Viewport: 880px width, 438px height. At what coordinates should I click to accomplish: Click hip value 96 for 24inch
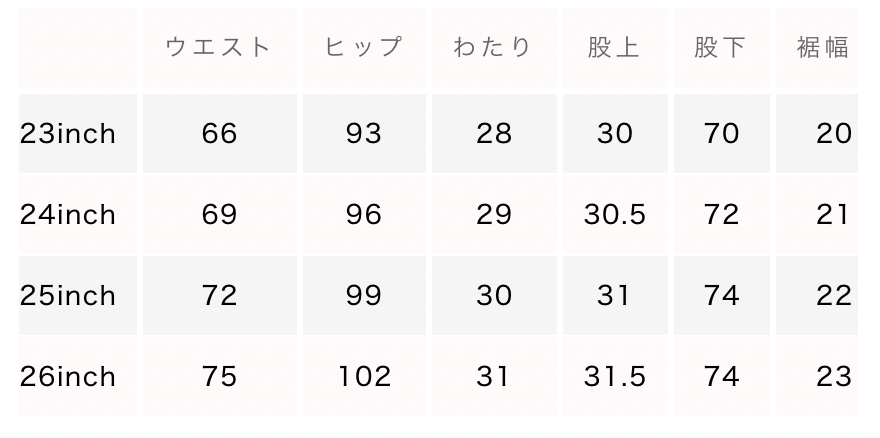(363, 215)
